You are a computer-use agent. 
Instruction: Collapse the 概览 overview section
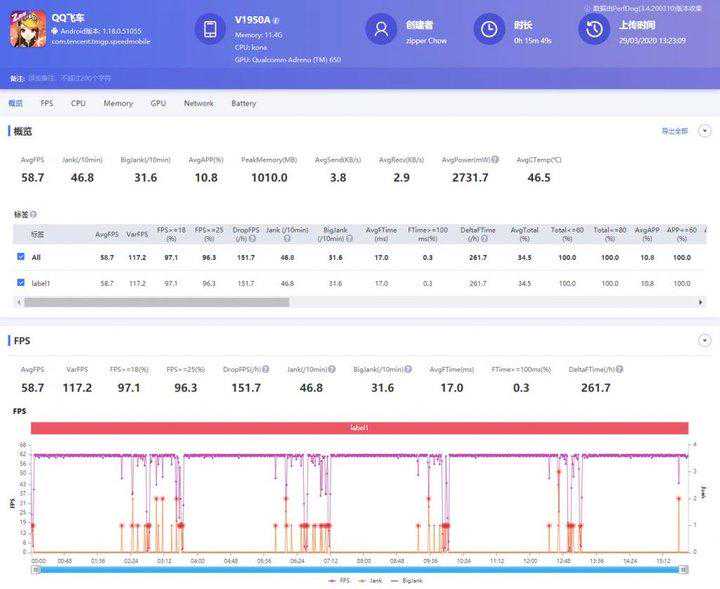point(704,131)
